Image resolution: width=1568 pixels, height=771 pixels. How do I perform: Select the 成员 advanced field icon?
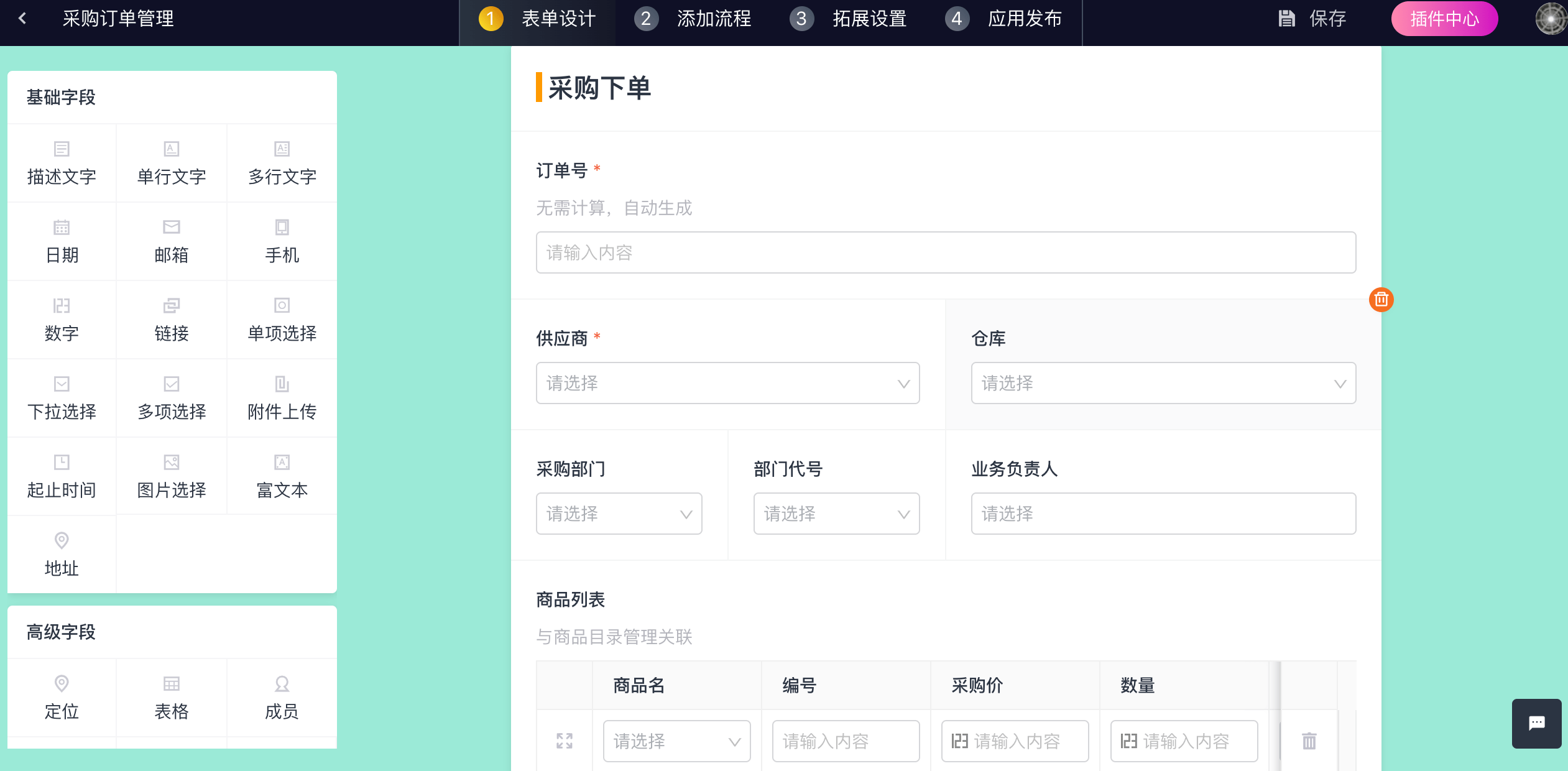pyautogui.click(x=282, y=684)
